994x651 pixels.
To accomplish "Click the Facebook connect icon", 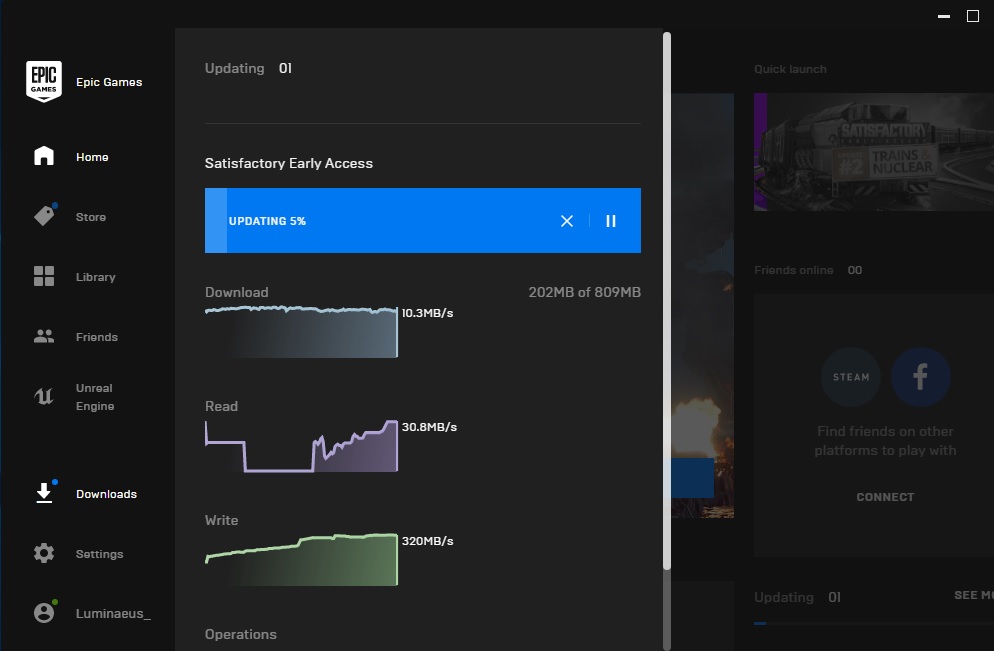I will [x=920, y=377].
